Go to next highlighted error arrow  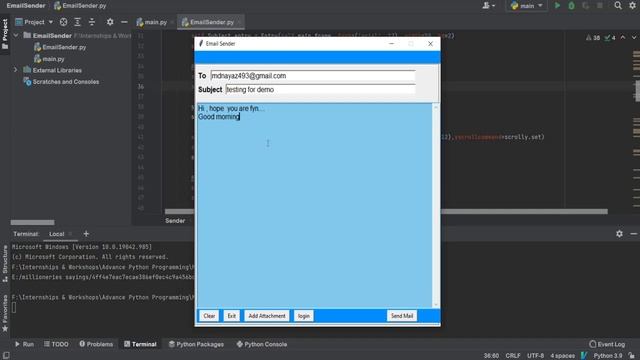[x=634, y=37]
